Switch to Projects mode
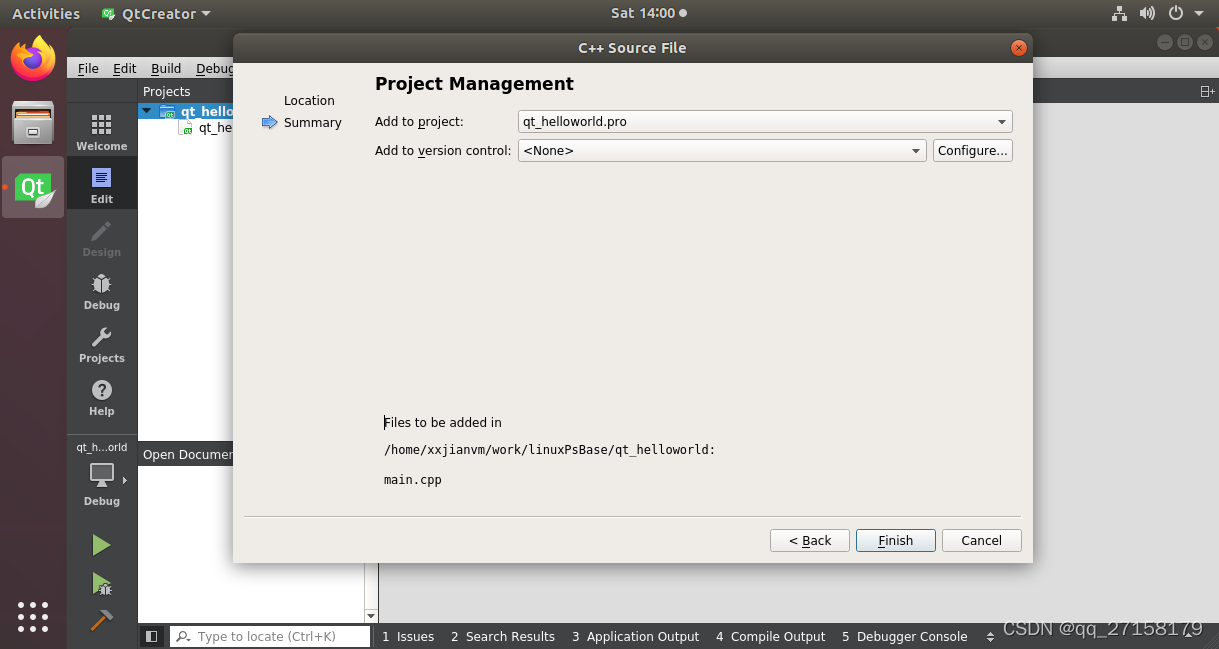1219x649 pixels. (x=101, y=344)
